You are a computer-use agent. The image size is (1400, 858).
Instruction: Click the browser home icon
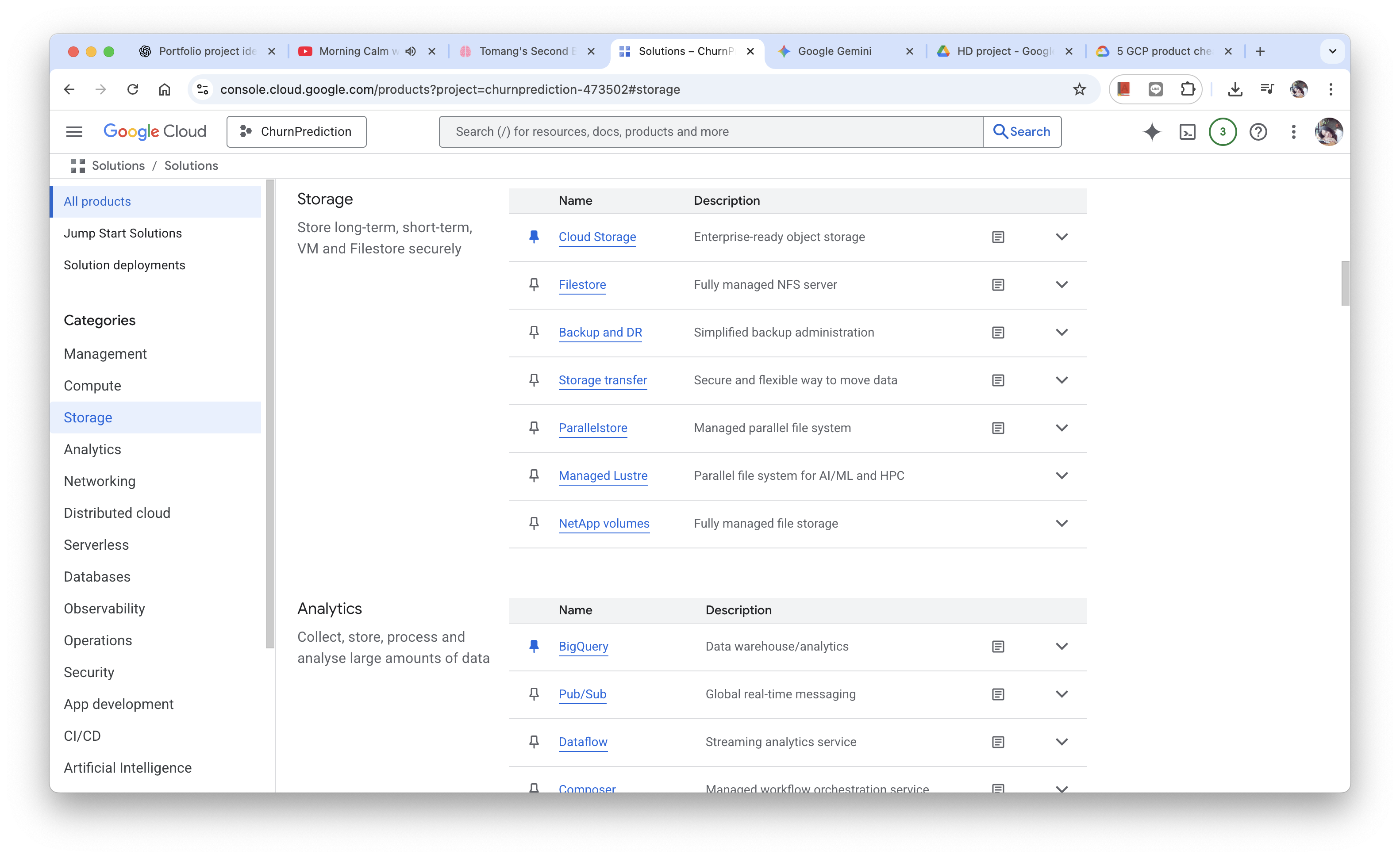pyautogui.click(x=164, y=89)
